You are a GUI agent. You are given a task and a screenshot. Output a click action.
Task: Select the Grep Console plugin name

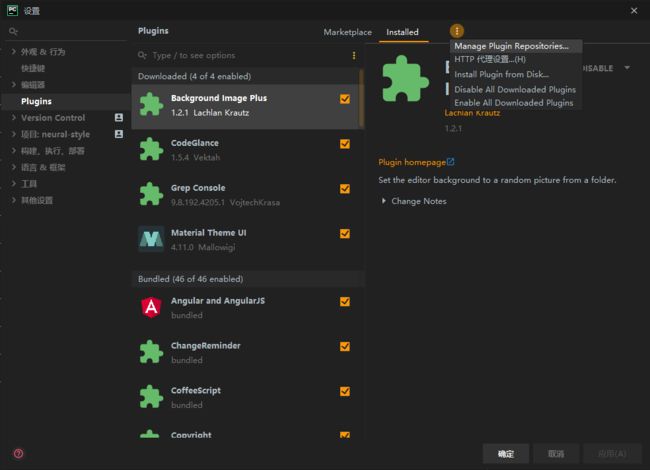(198, 188)
